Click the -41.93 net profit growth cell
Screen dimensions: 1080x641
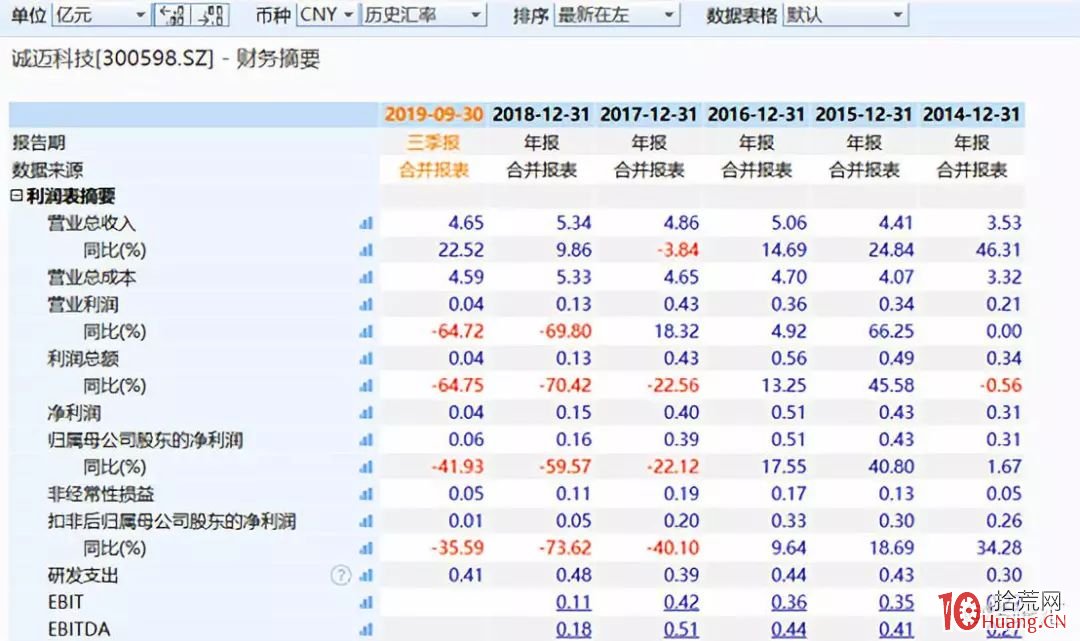458,467
